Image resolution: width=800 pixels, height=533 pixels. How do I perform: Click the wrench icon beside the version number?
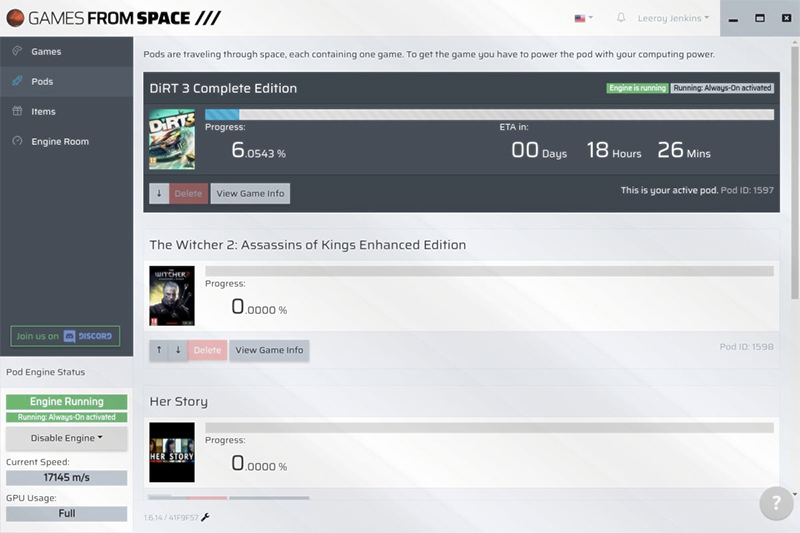tap(205, 517)
